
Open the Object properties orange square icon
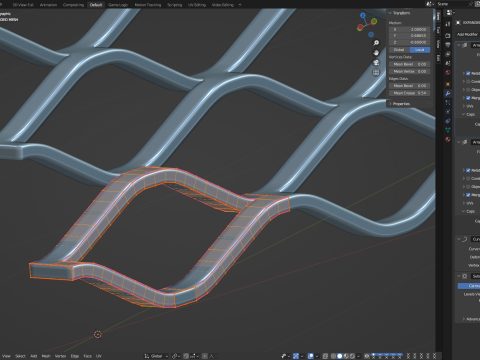[x=448, y=84]
